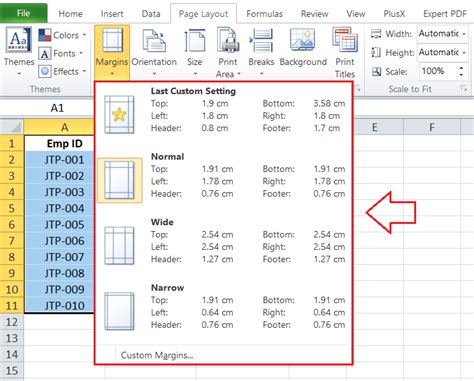Click the Last Custom Setting star thumbnail
The image size is (474, 381).
coord(119,115)
